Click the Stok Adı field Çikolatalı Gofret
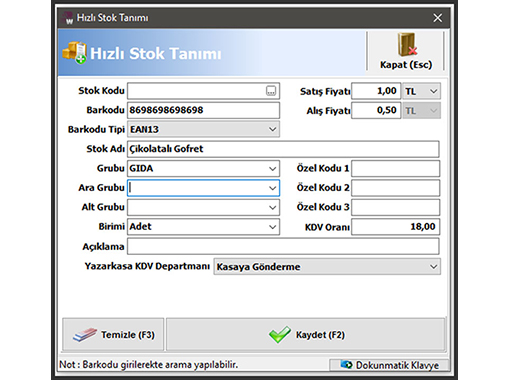 pos(283,149)
